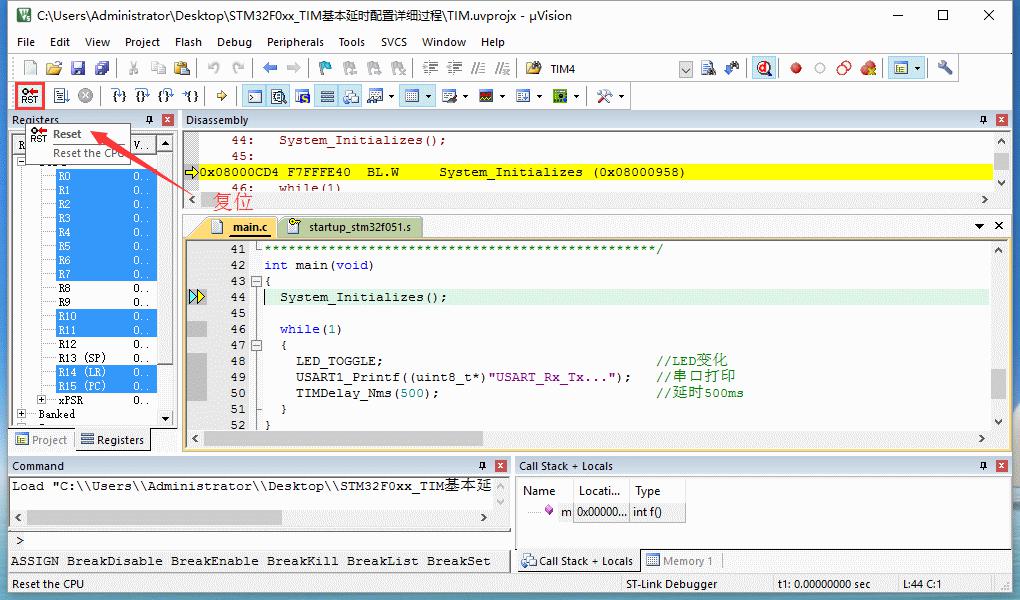This screenshot has width=1020, height=600.
Task: Click the 'ST-Link Debugger' status bar text
Action: point(671,584)
